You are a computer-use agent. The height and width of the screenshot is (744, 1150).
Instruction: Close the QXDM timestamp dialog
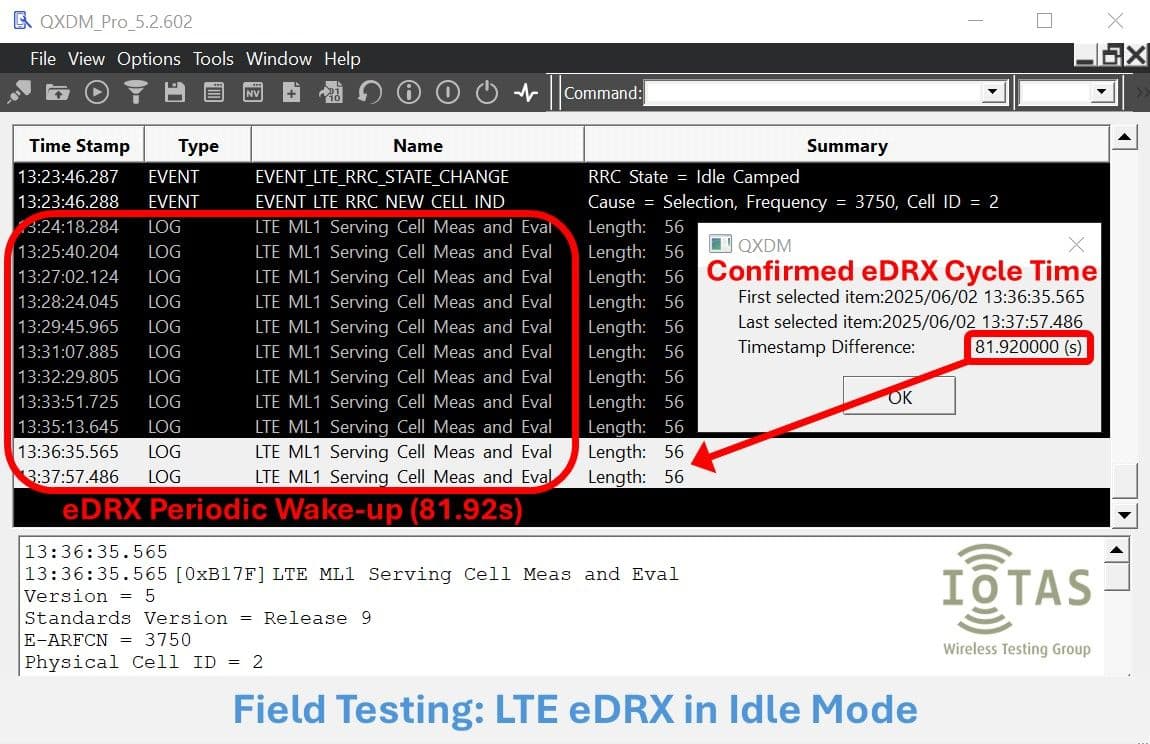tap(1076, 244)
